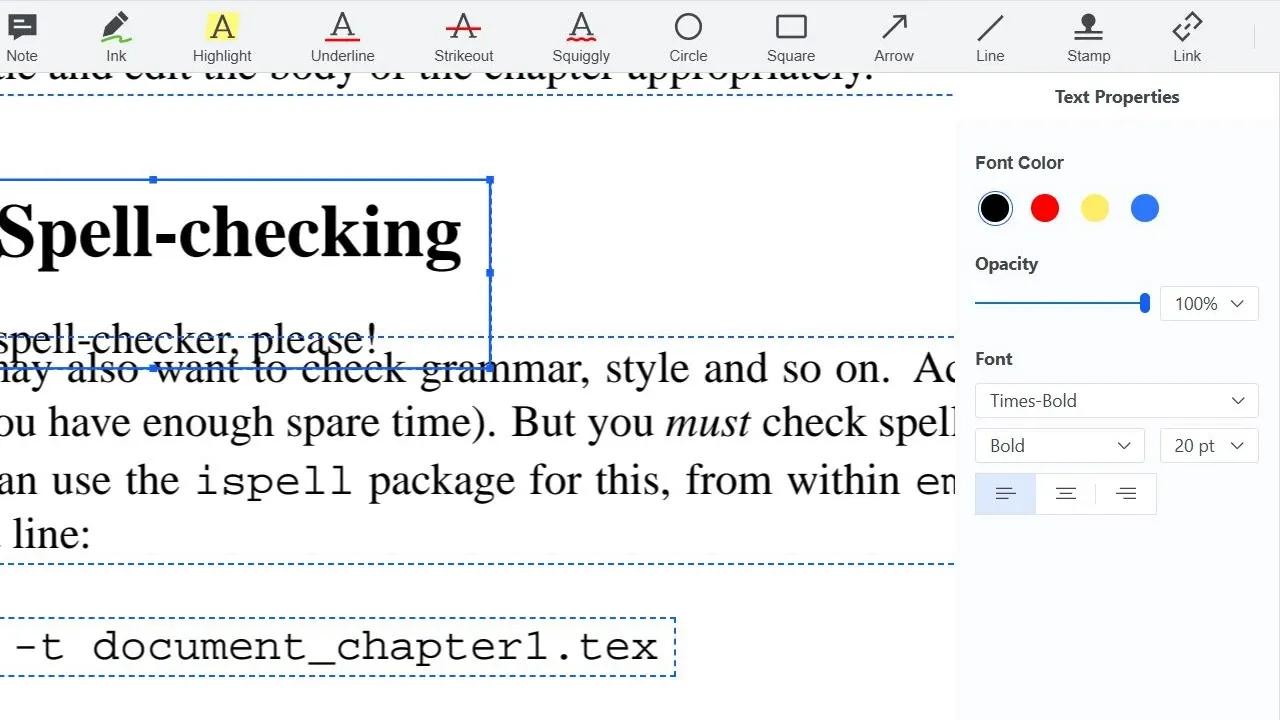The width and height of the screenshot is (1280, 720).
Task: Choose the Underline annotation tool
Action: click(x=342, y=38)
